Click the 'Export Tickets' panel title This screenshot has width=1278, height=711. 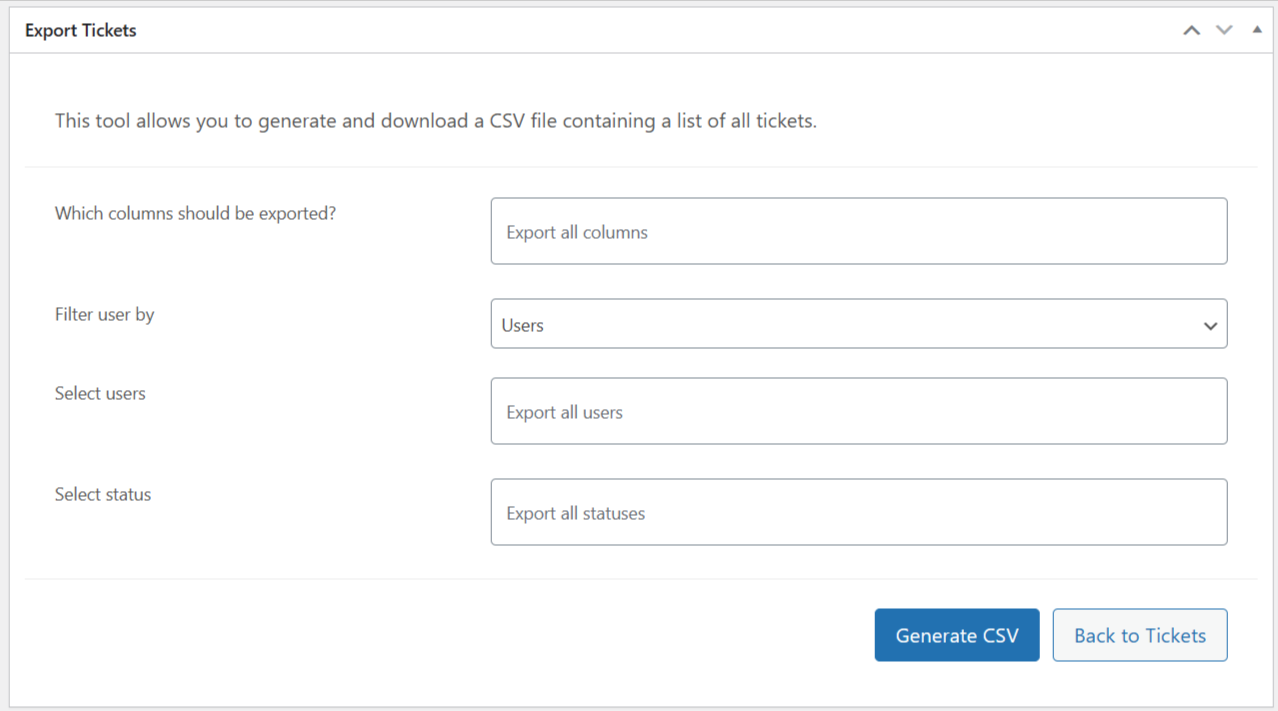coord(80,30)
